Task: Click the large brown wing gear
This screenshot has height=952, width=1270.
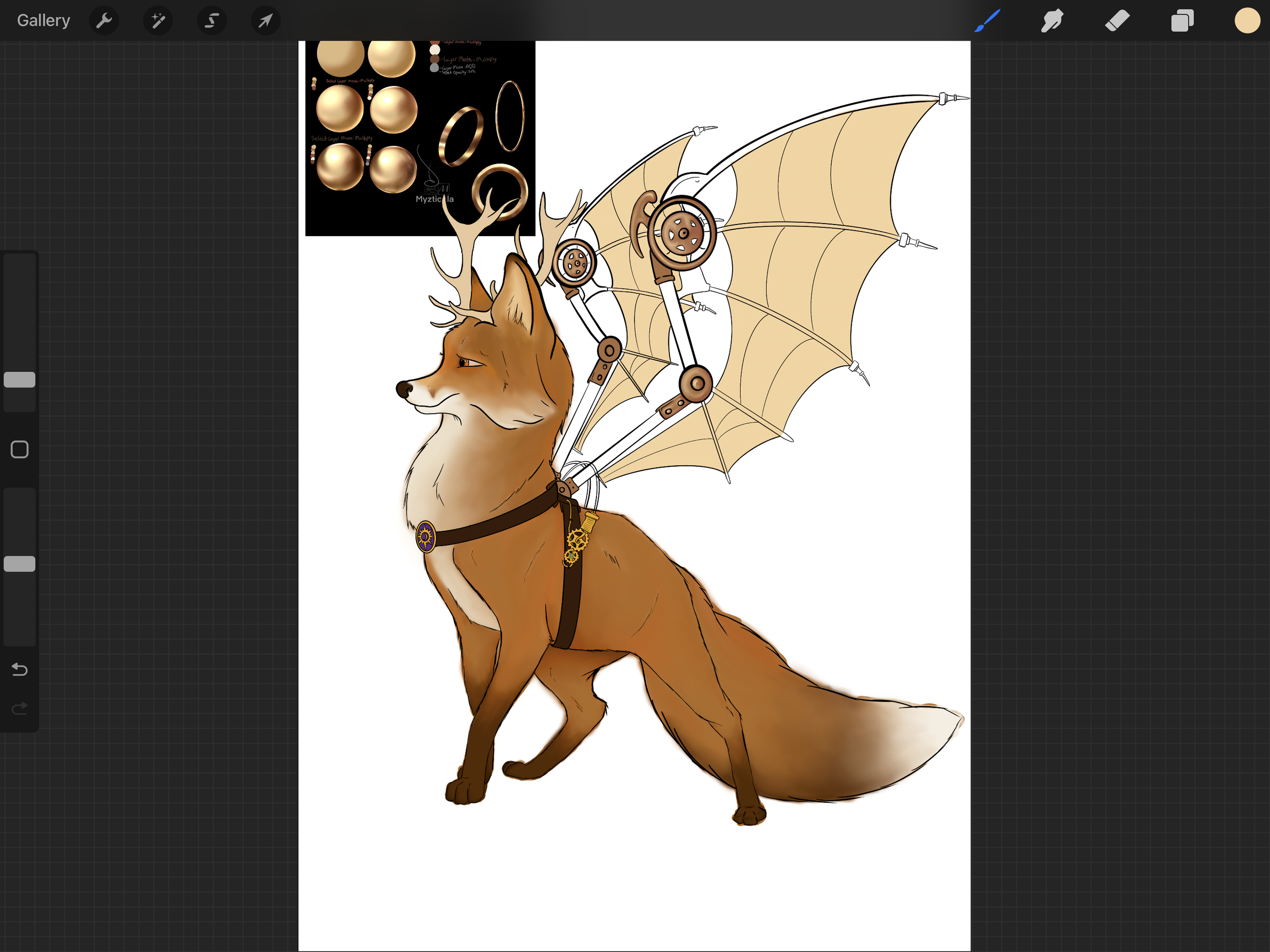Action: [x=683, y=233]
